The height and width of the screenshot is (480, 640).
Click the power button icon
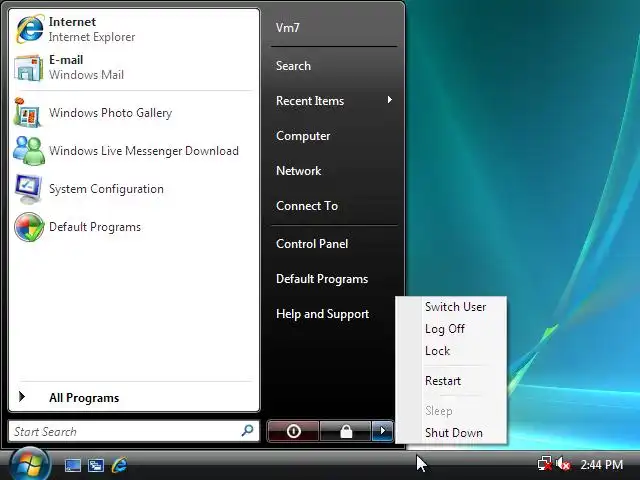pyautogui.click(x=293, y=431)
